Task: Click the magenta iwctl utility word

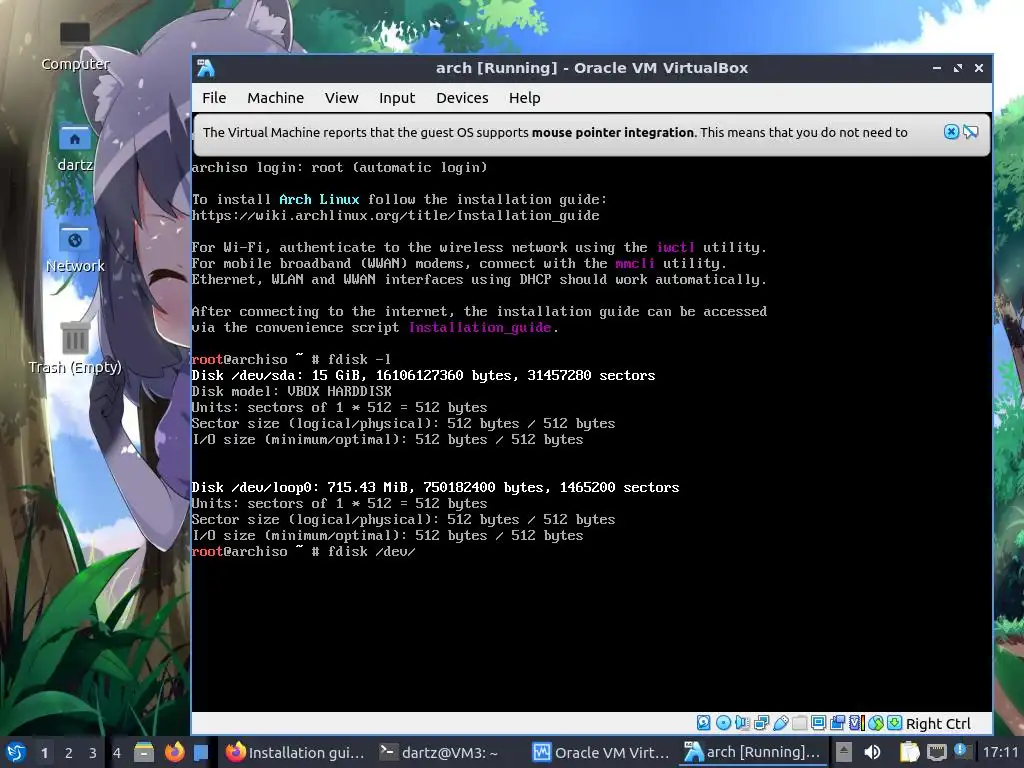Action: point(675,248)
